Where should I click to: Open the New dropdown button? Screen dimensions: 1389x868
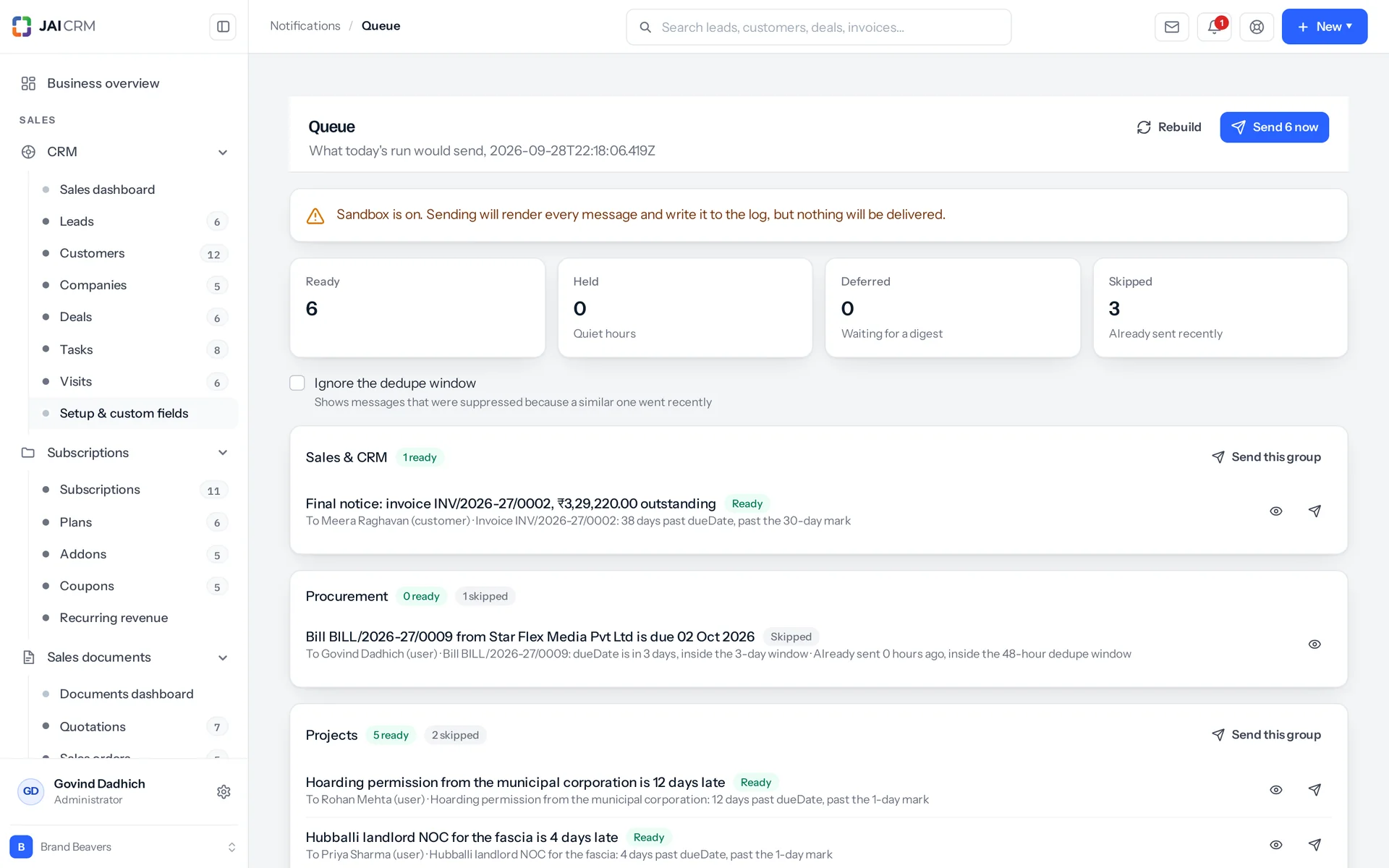[x=1324, y=27]
